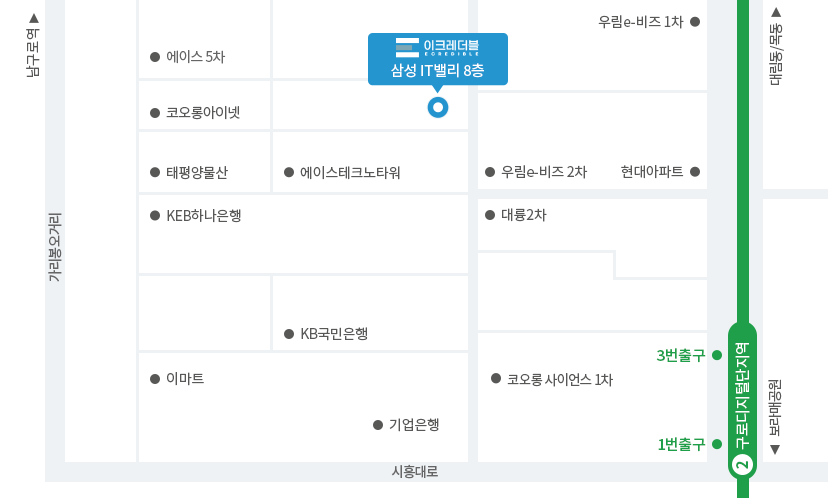Click the 보라매공원 direction arrow

click(x=775, y=449)
